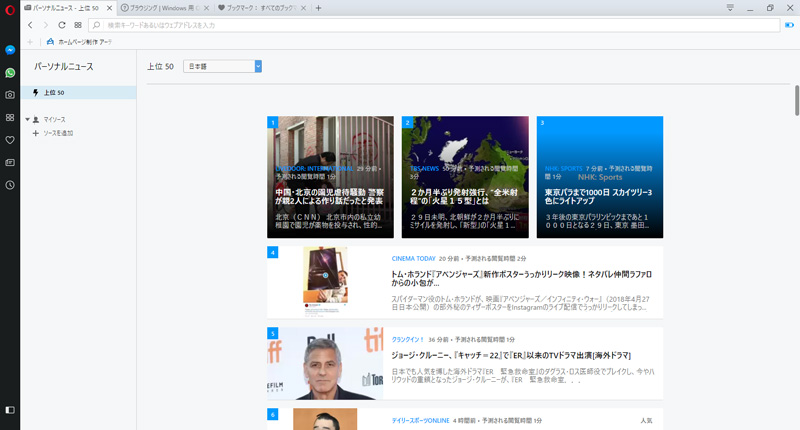The width and height of the screenshot is (800, 430).
Task: Open WhatsApp in the sidebar
Action: (10, 73)
